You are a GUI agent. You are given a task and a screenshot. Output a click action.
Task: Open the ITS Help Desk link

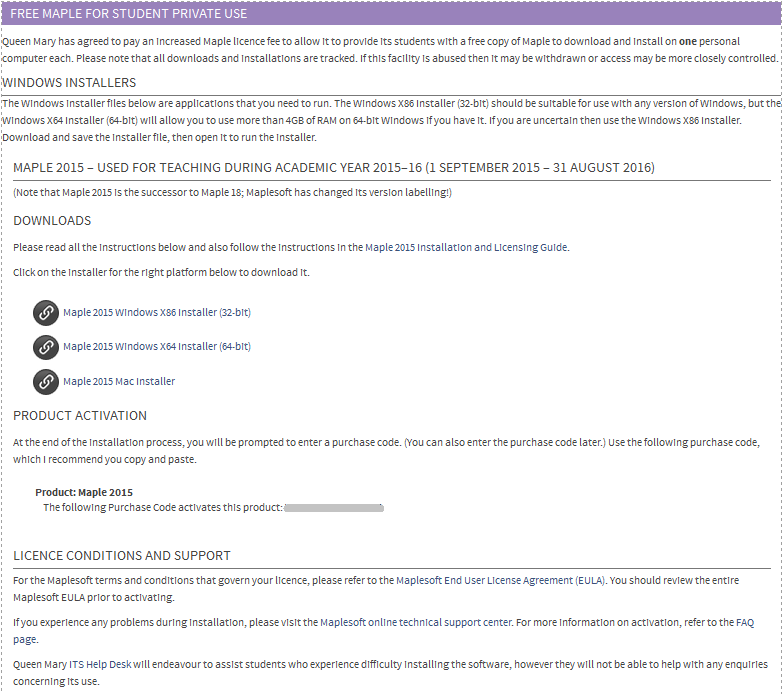click(x=100, y=664)
